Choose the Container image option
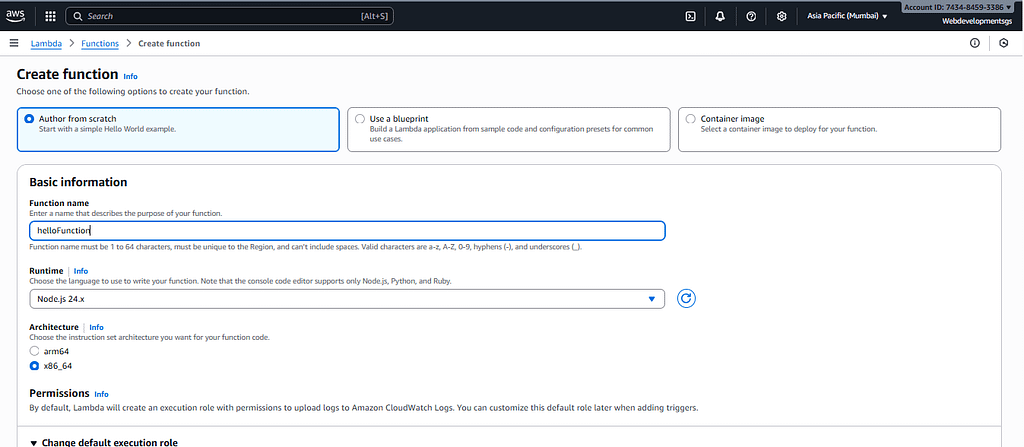 tap(691, 119)
